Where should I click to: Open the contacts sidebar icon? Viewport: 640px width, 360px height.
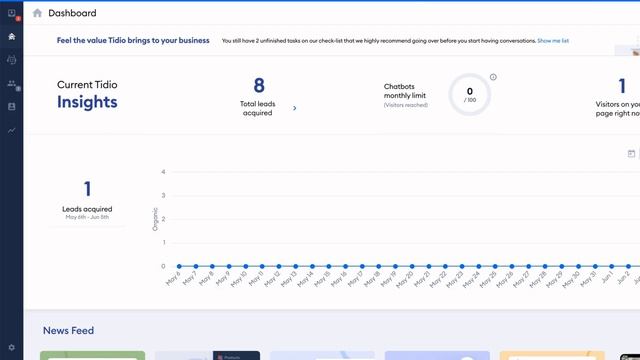click(x=12, y=107)
